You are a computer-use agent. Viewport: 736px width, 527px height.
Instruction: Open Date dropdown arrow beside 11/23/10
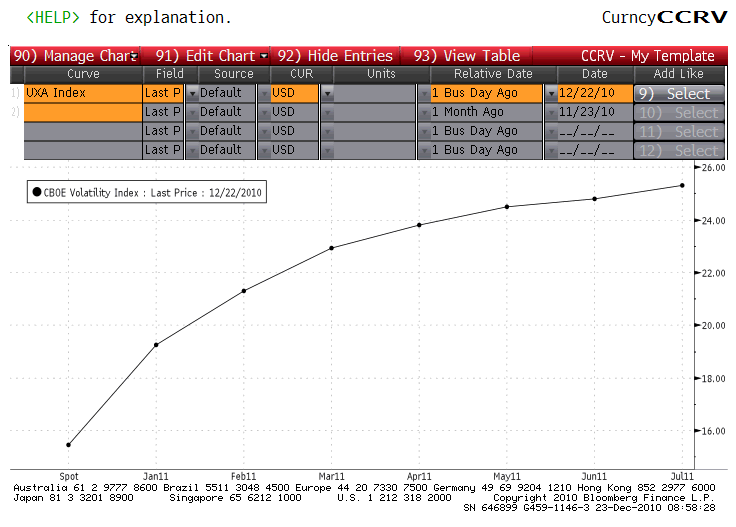click(x=551, y=113)
